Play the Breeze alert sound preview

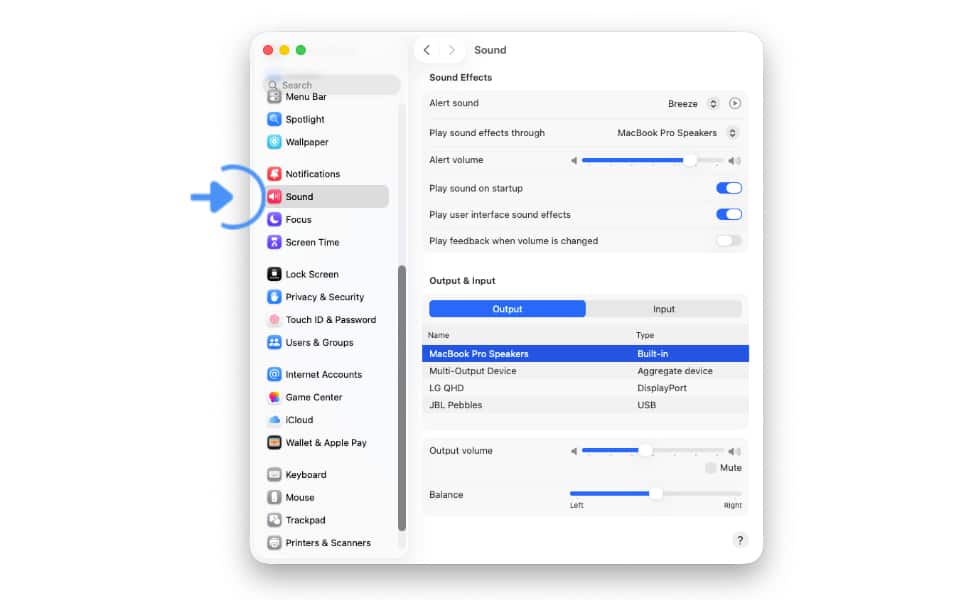735,103
